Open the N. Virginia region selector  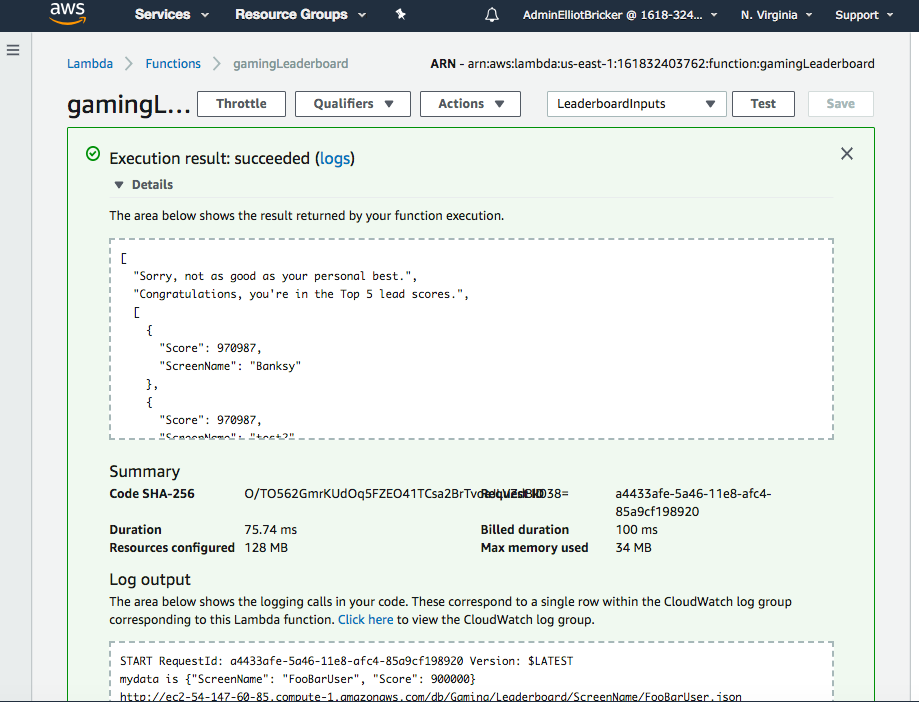tap(776, 15)
